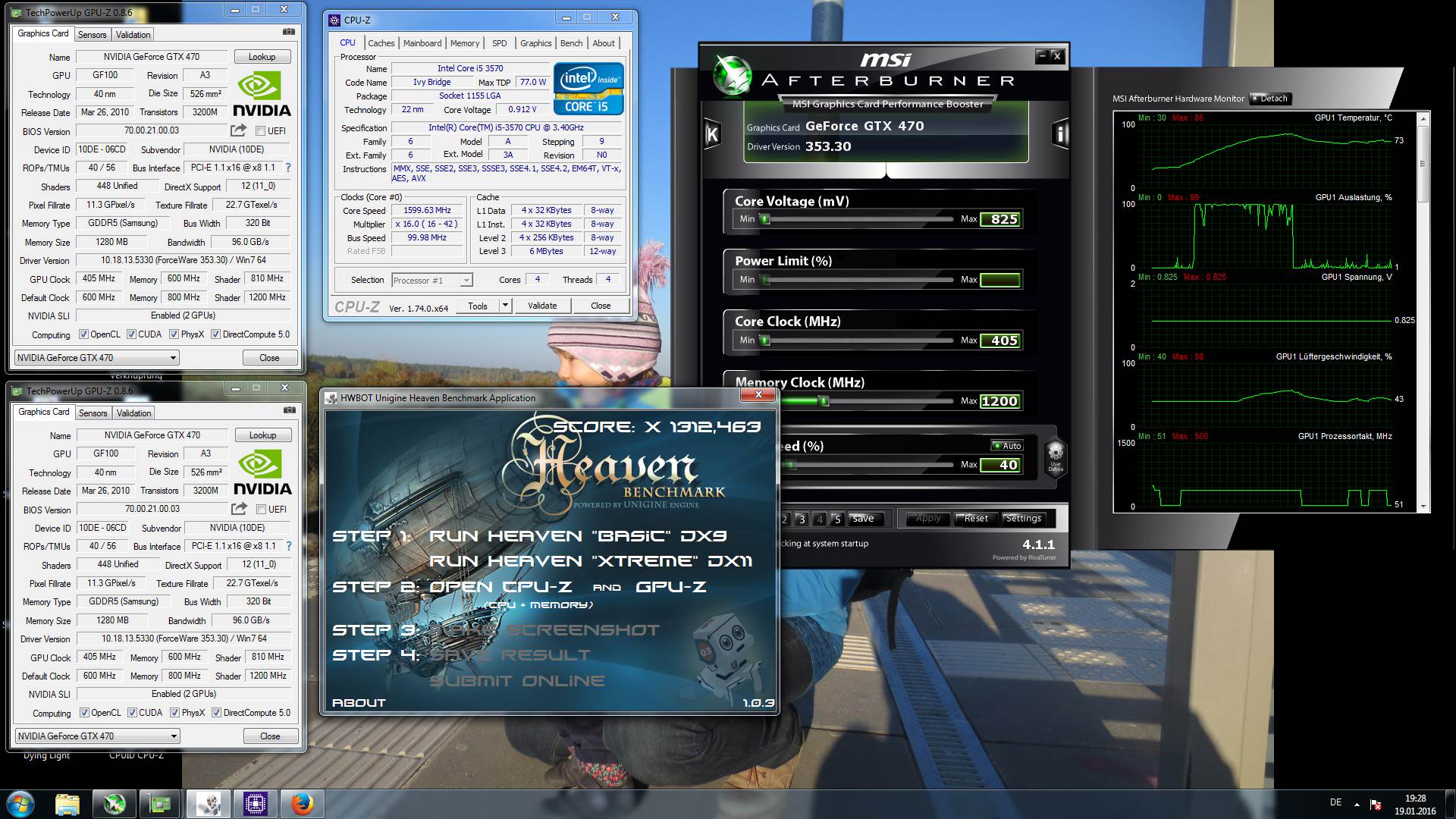Image resolution: width=1456 pixels, height=819 pixels.
Task: Toggle the Auto fan speed button in Afterburner
Action: point(1007,446)
